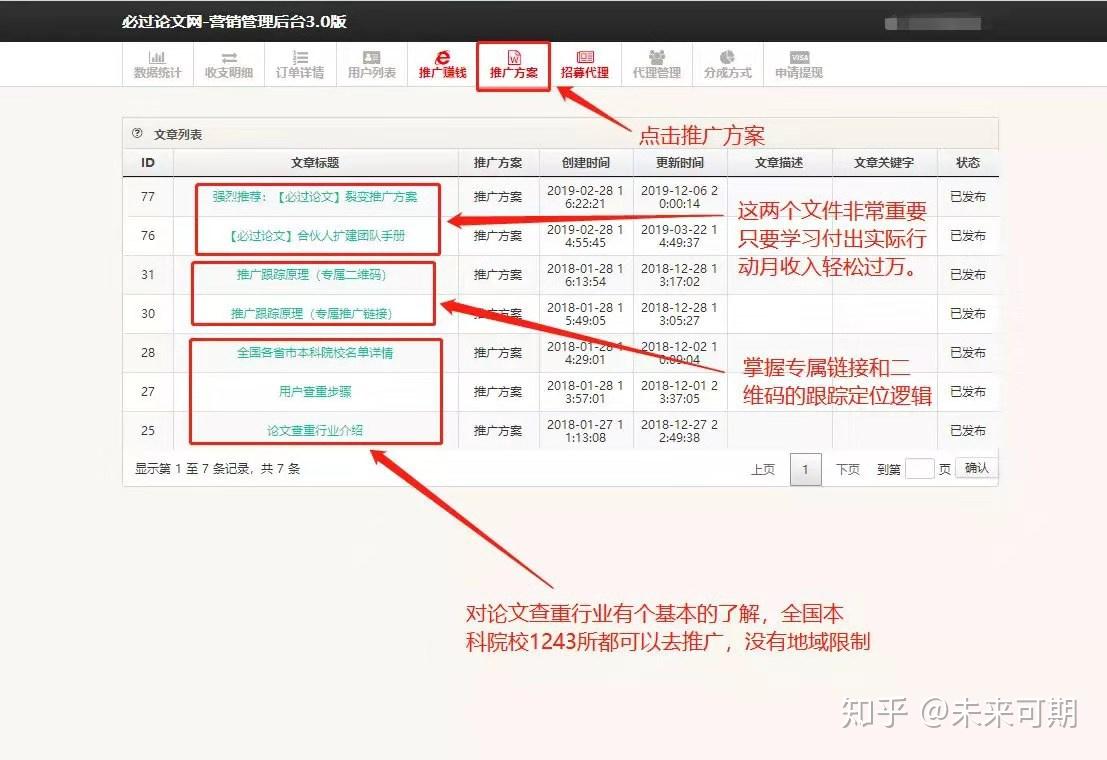Viewport: 1107px width, 760px height.
Task: Open the 申请提现 VISA card icon
Action: (x=799, y=57)
